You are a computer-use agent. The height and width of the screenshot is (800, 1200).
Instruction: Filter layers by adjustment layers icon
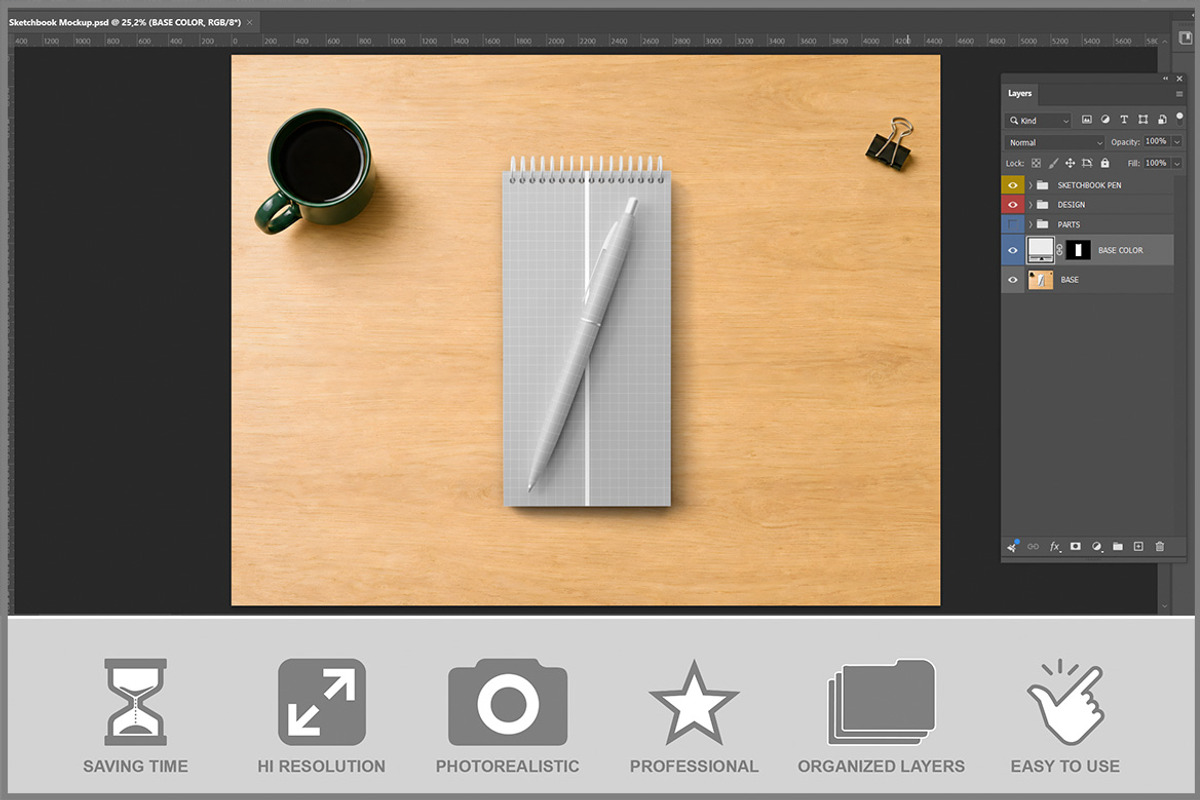coord(1105,120)
